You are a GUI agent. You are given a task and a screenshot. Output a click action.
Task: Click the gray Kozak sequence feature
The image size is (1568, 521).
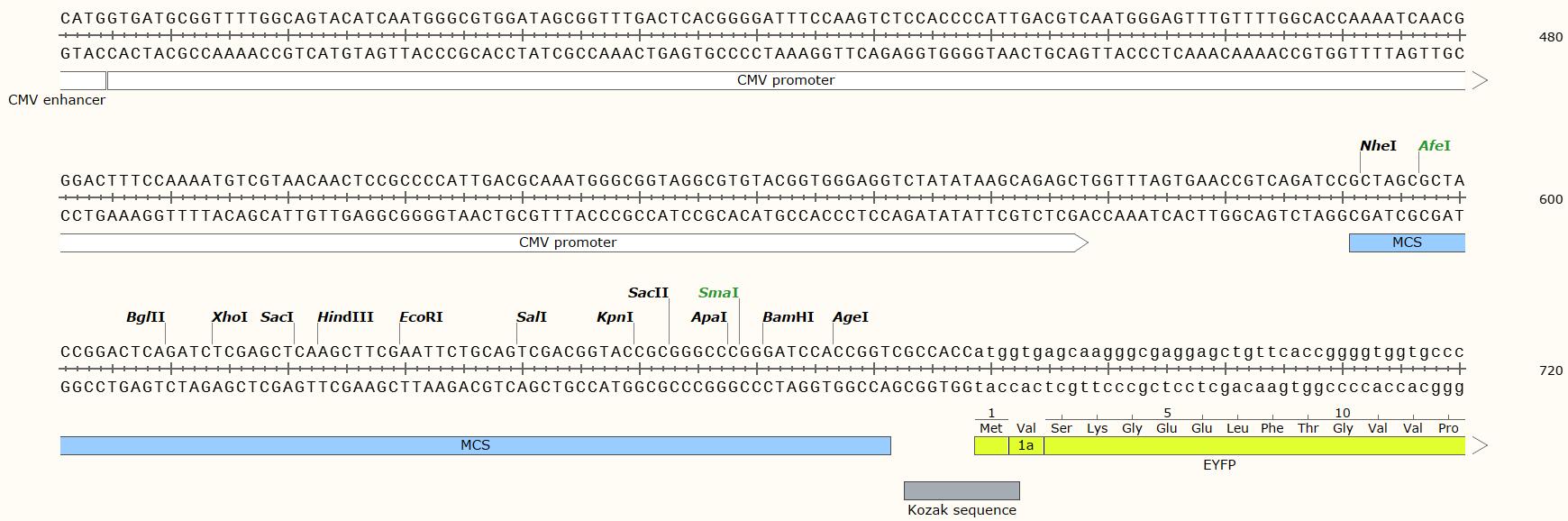tap(962, 491)
